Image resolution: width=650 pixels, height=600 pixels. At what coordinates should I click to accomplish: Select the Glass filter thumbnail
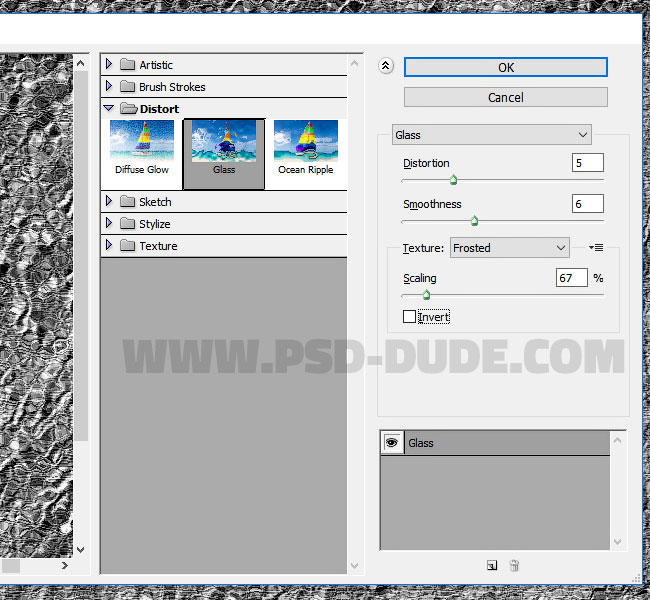(224, 153)
